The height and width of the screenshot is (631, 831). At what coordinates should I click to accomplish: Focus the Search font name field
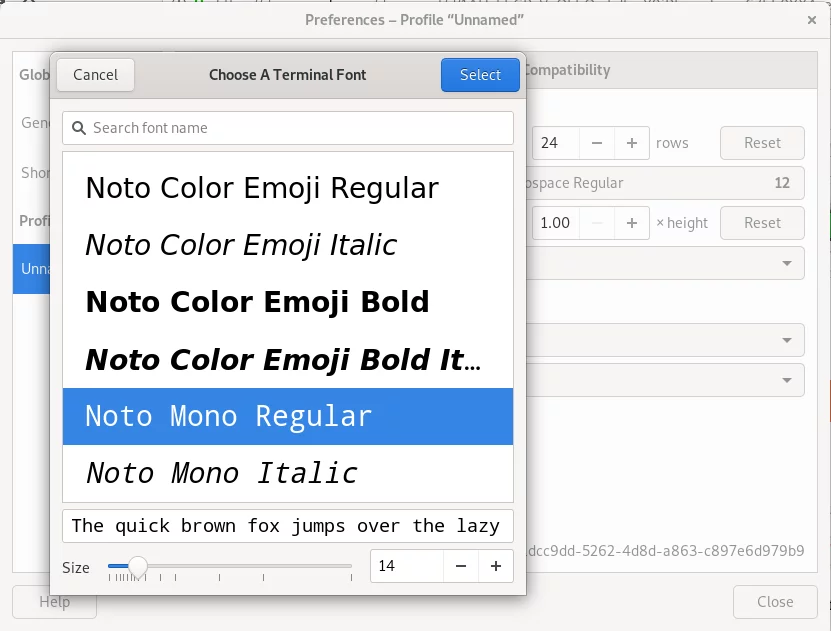[288, 128]
